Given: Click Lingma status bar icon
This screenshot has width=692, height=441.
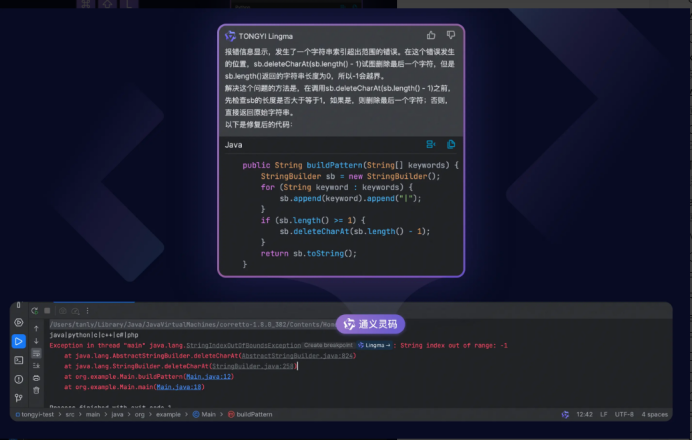Looking at the screenshot, I should click(565, 415).
